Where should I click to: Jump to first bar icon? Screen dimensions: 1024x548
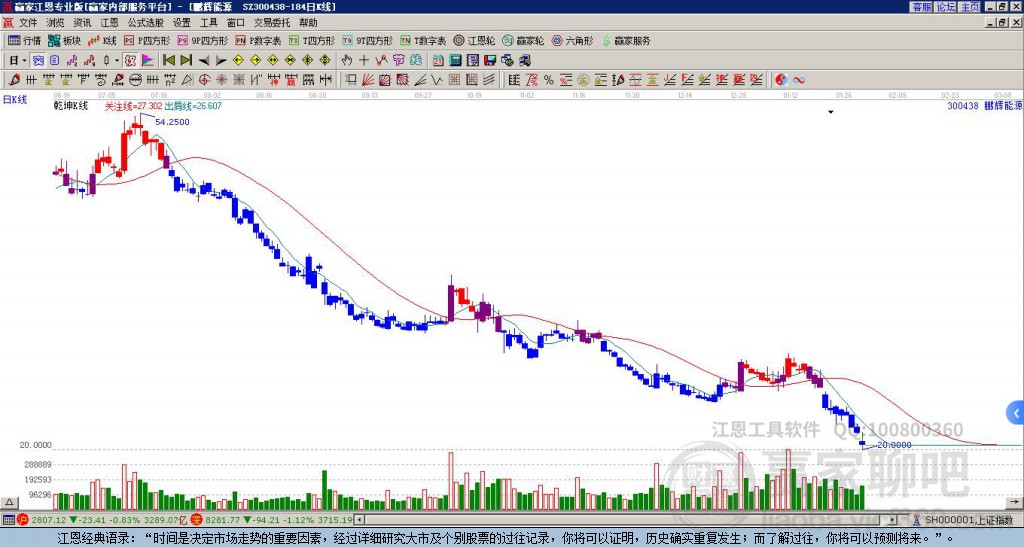click(x=169, y=61)
